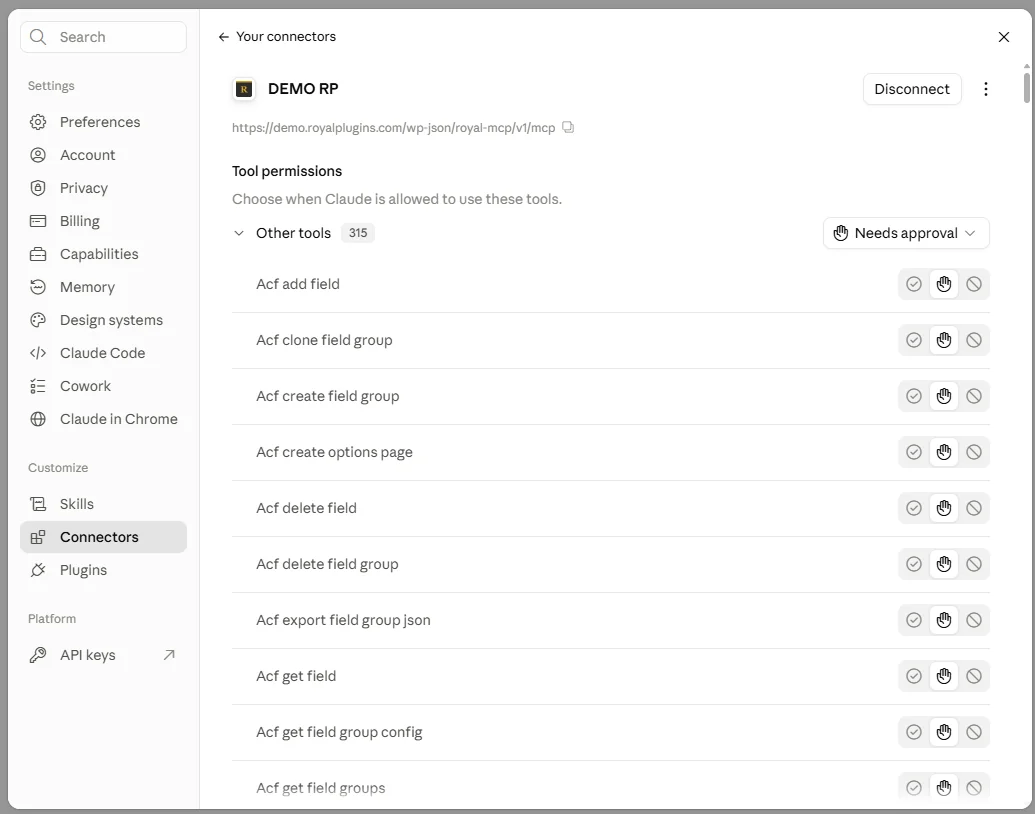Always allow Acf create options page
This screenshot has height=814, width=1035.
point(914,452)
